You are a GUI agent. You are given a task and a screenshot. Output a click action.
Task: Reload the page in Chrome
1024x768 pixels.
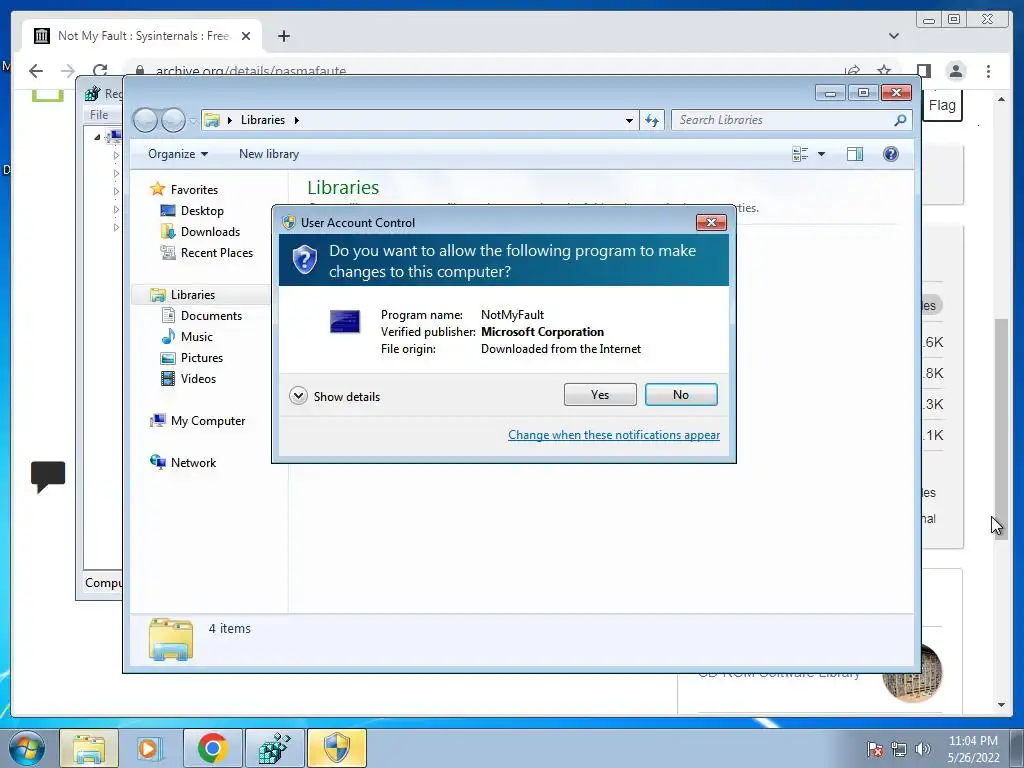point(100,71)
